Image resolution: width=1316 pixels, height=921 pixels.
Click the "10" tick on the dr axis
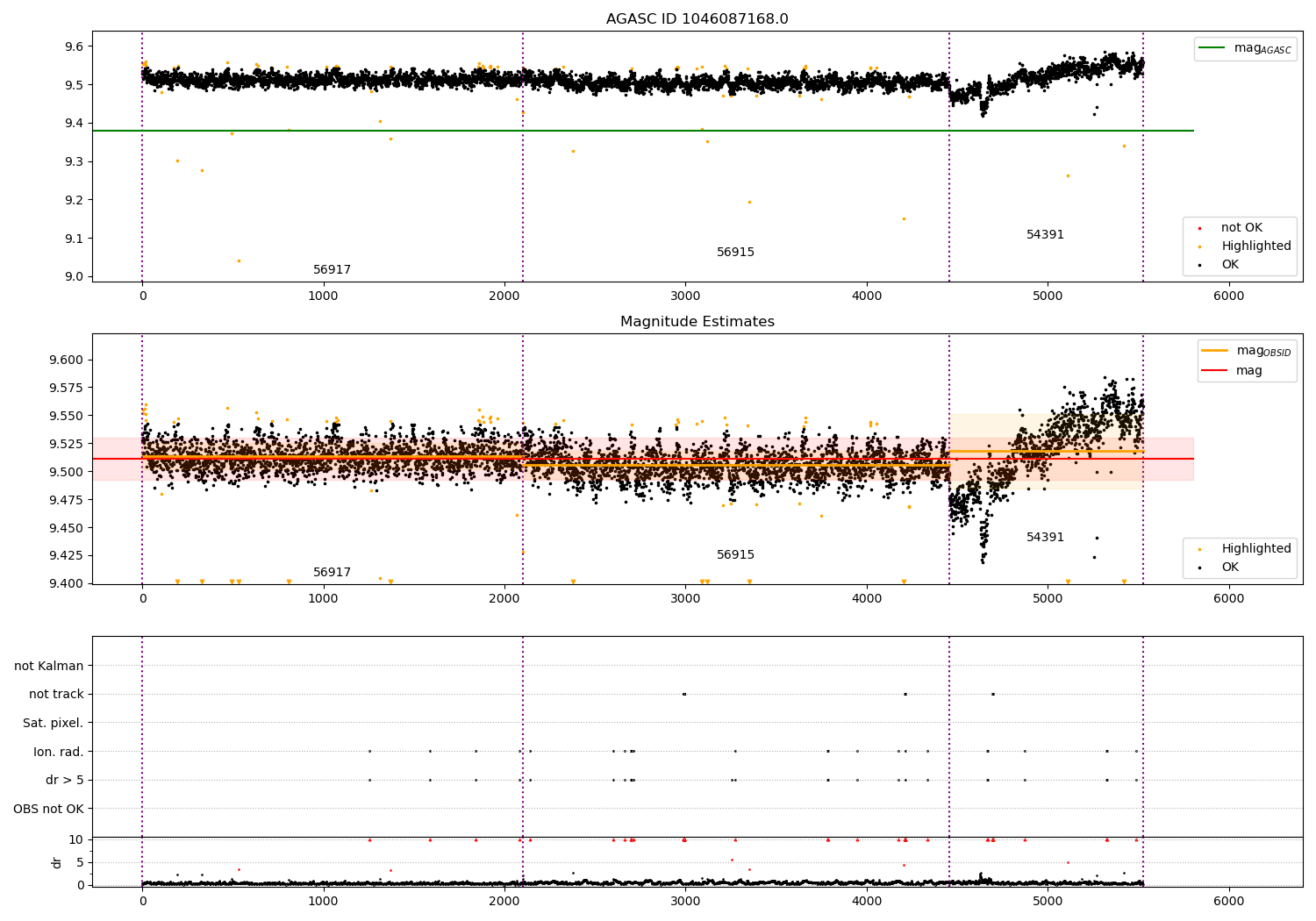[76, 840]
